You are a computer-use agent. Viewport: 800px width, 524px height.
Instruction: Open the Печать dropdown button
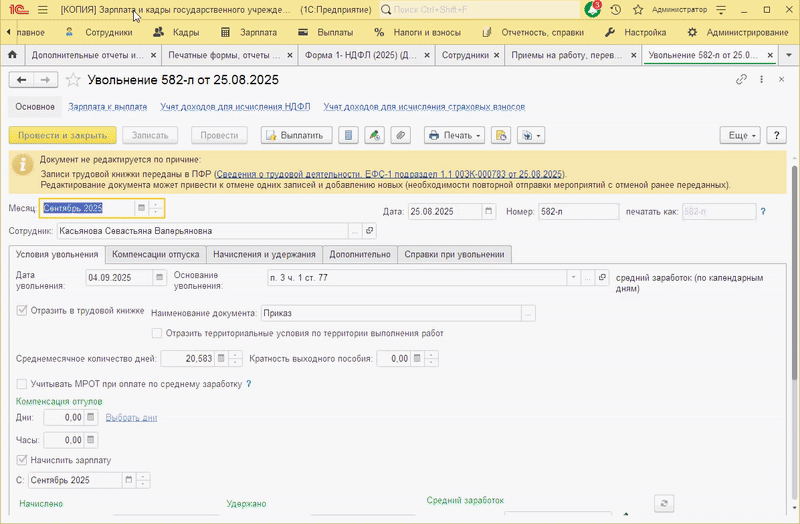tap(455, 135)
